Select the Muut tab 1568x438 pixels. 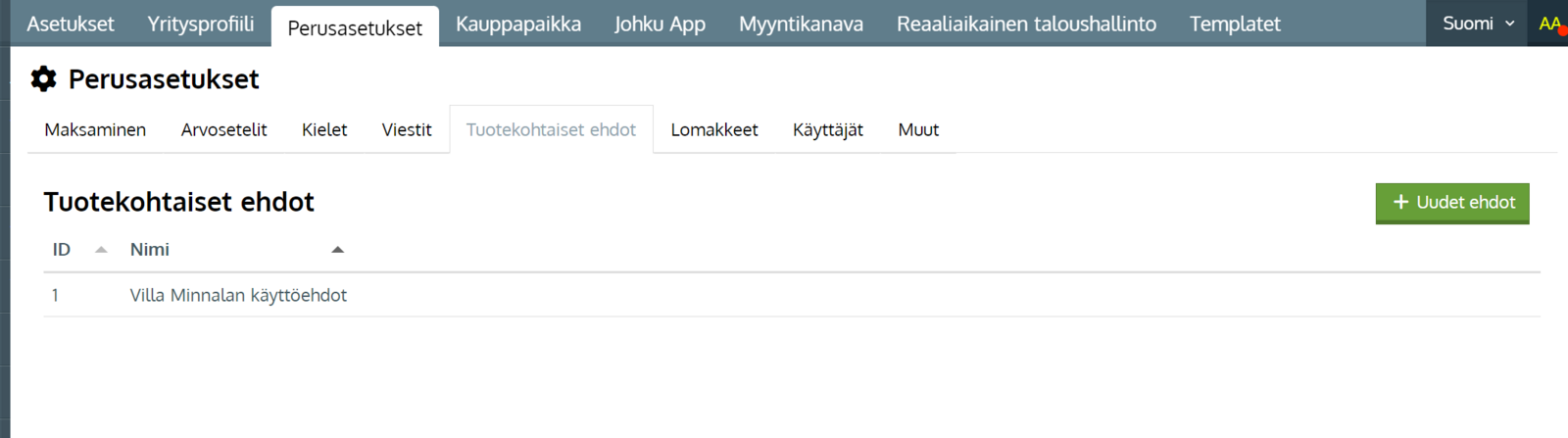918,129
